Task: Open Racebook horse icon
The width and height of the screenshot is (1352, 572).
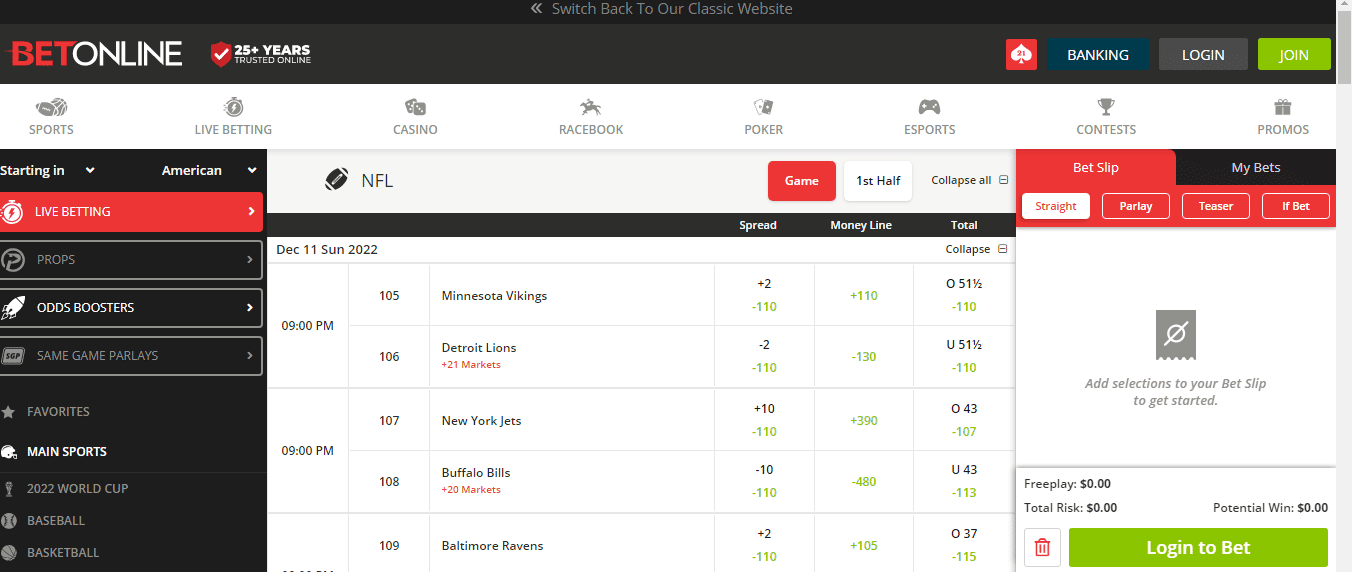Action: [x=591, y=107]
